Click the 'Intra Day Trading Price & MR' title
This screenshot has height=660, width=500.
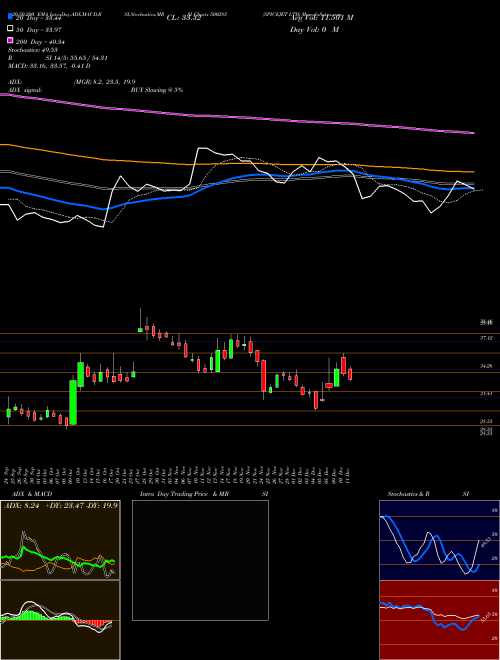(x=184, y=494)
